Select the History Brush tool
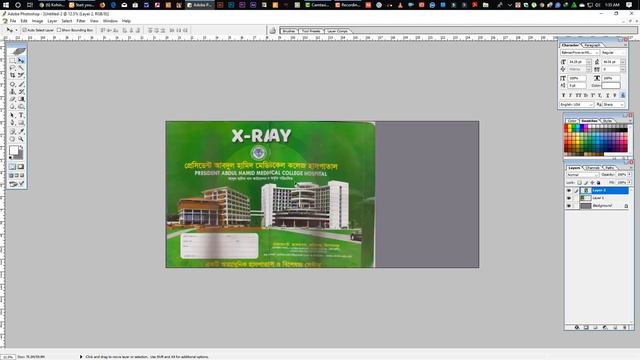Screen dimensions: 640x360 pyautogui.click(x=21, y=92)
